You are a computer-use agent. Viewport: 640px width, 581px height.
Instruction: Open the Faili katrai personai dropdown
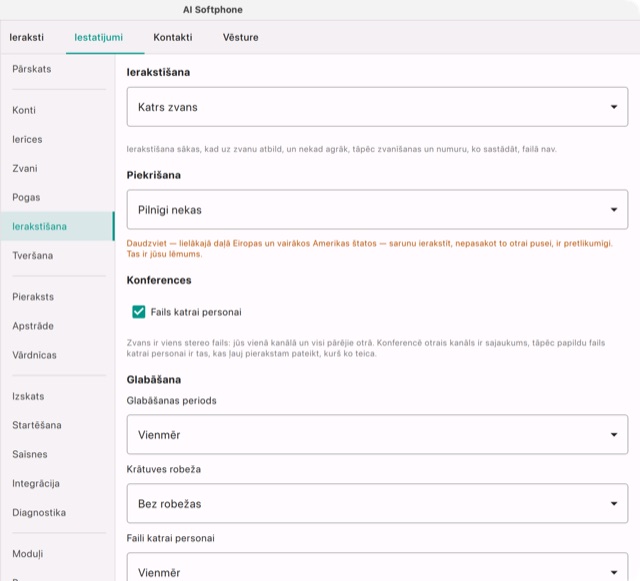tap(377, 568)
